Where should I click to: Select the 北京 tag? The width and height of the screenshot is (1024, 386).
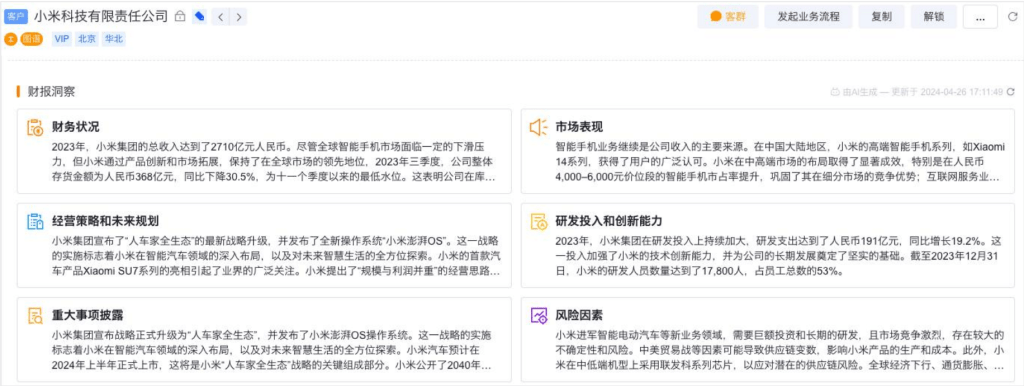click(87, 39)
